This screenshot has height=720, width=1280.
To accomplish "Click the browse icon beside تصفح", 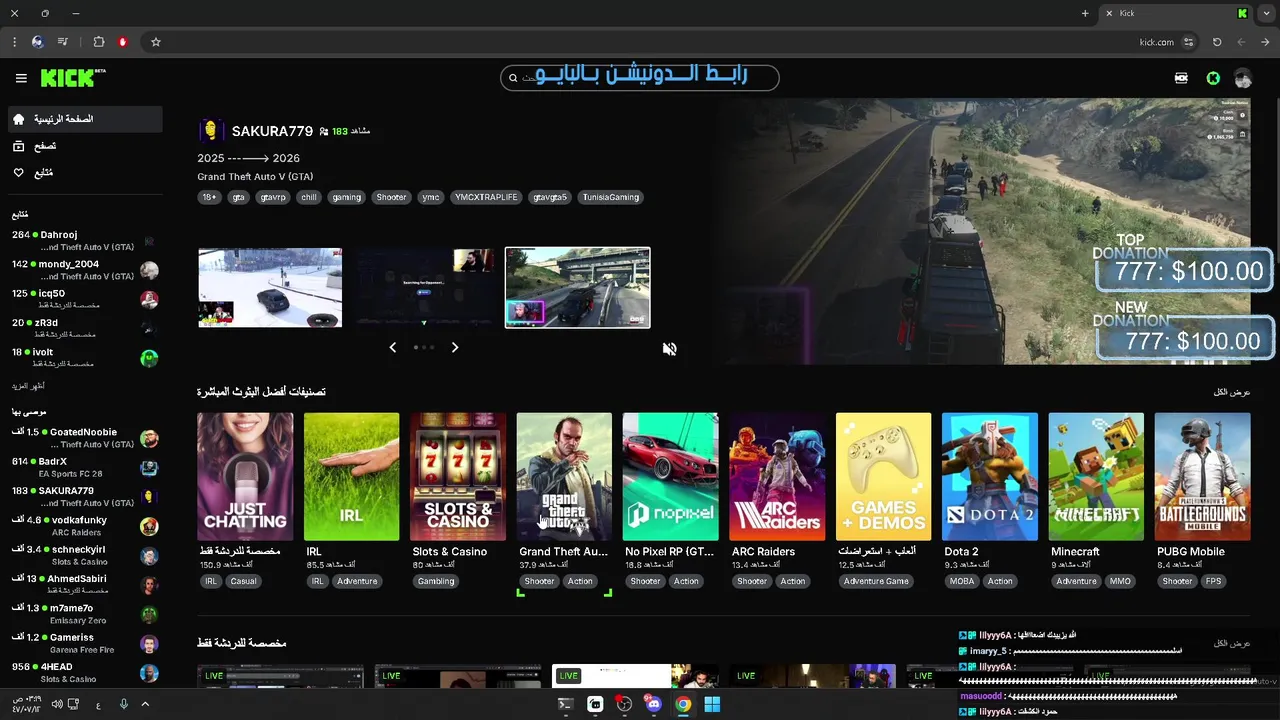I will coord(18,146).
